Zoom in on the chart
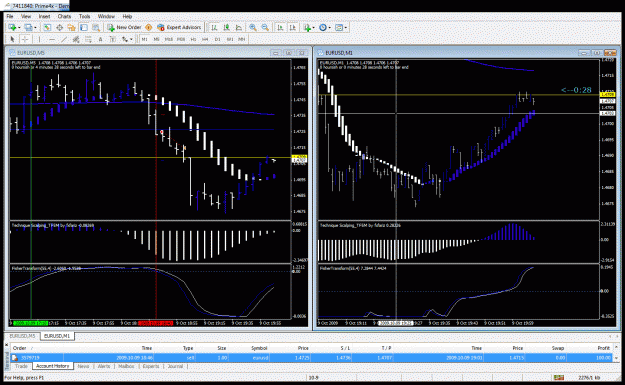This screenshot has height=385, width=625. 253,28
